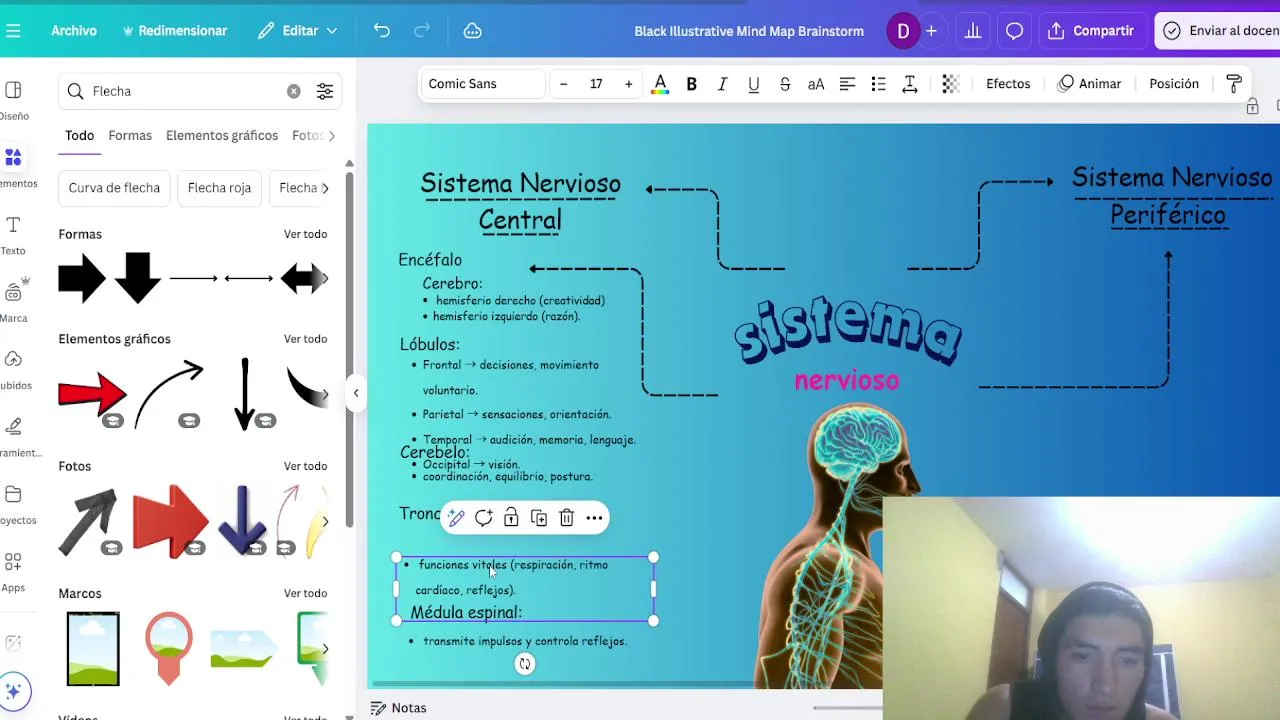This screenshot has width=1280, height=720.
Task: Open Apps sidebar panel
Action: click(x=13, y=571)
